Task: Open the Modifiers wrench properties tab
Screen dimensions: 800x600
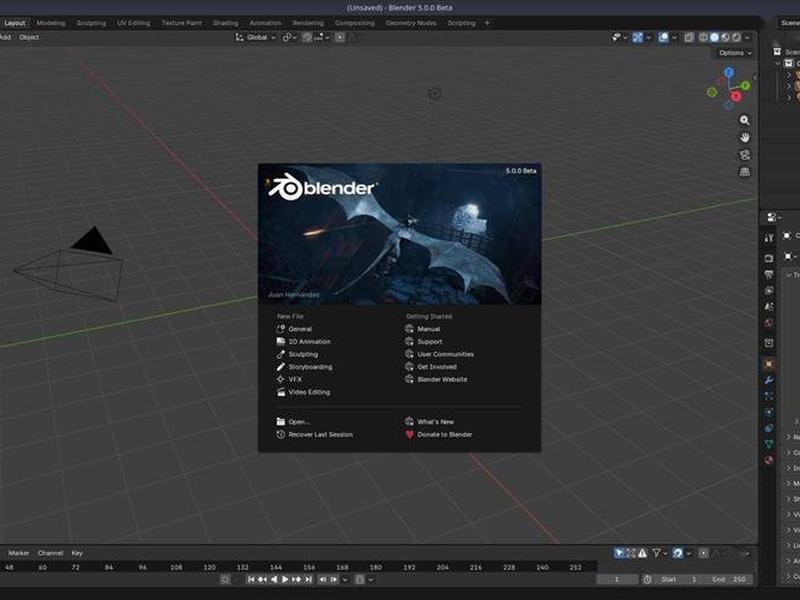Action: pos(769,380)
